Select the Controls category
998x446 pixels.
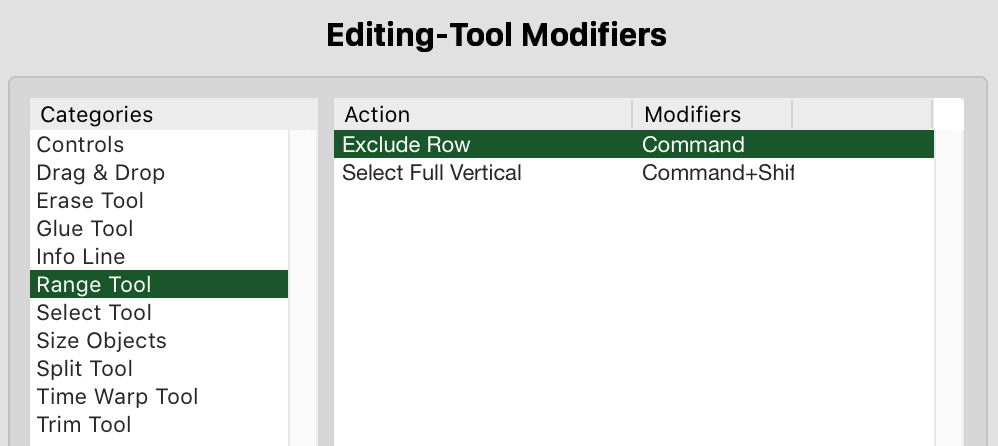[x=81, y=145]
